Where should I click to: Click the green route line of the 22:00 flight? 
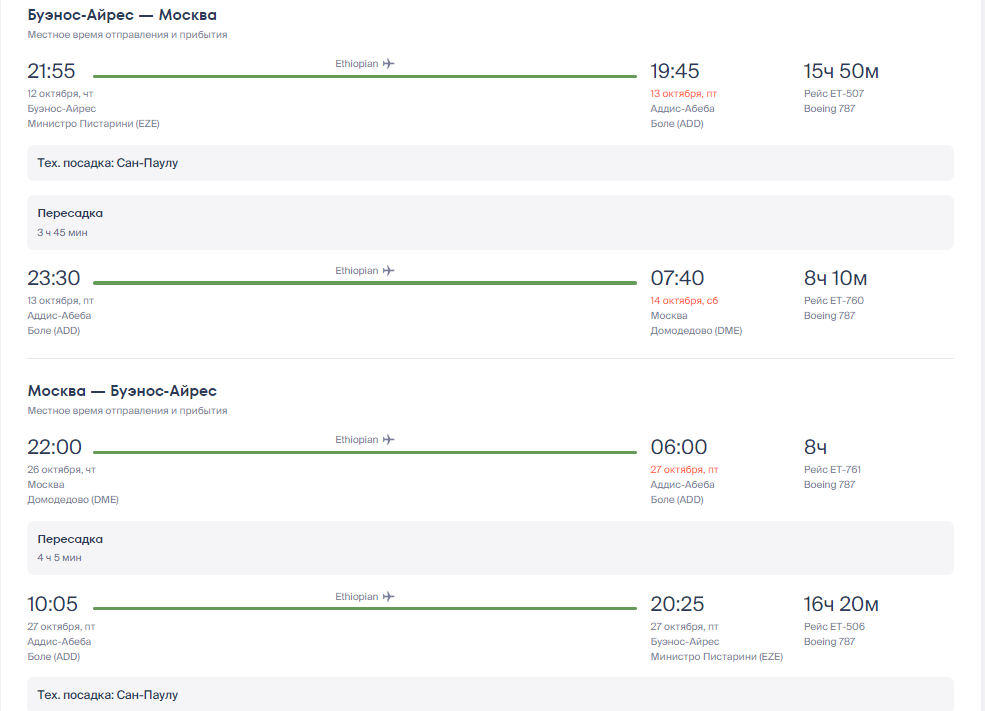[x=365, y=452]
